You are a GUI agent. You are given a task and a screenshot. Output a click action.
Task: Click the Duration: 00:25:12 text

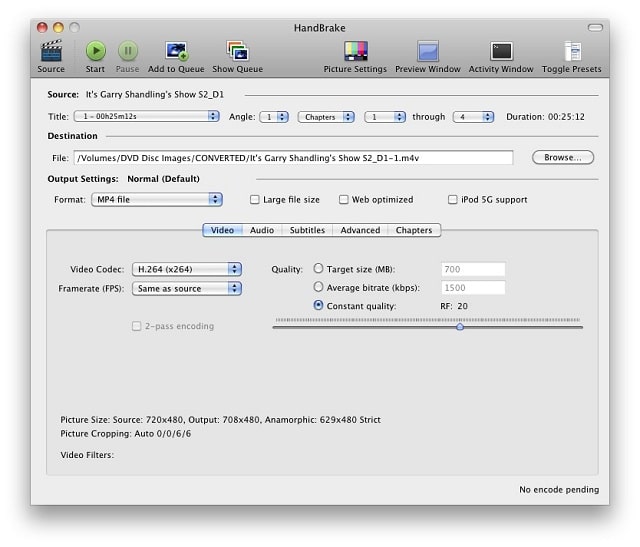coord(545,117)
